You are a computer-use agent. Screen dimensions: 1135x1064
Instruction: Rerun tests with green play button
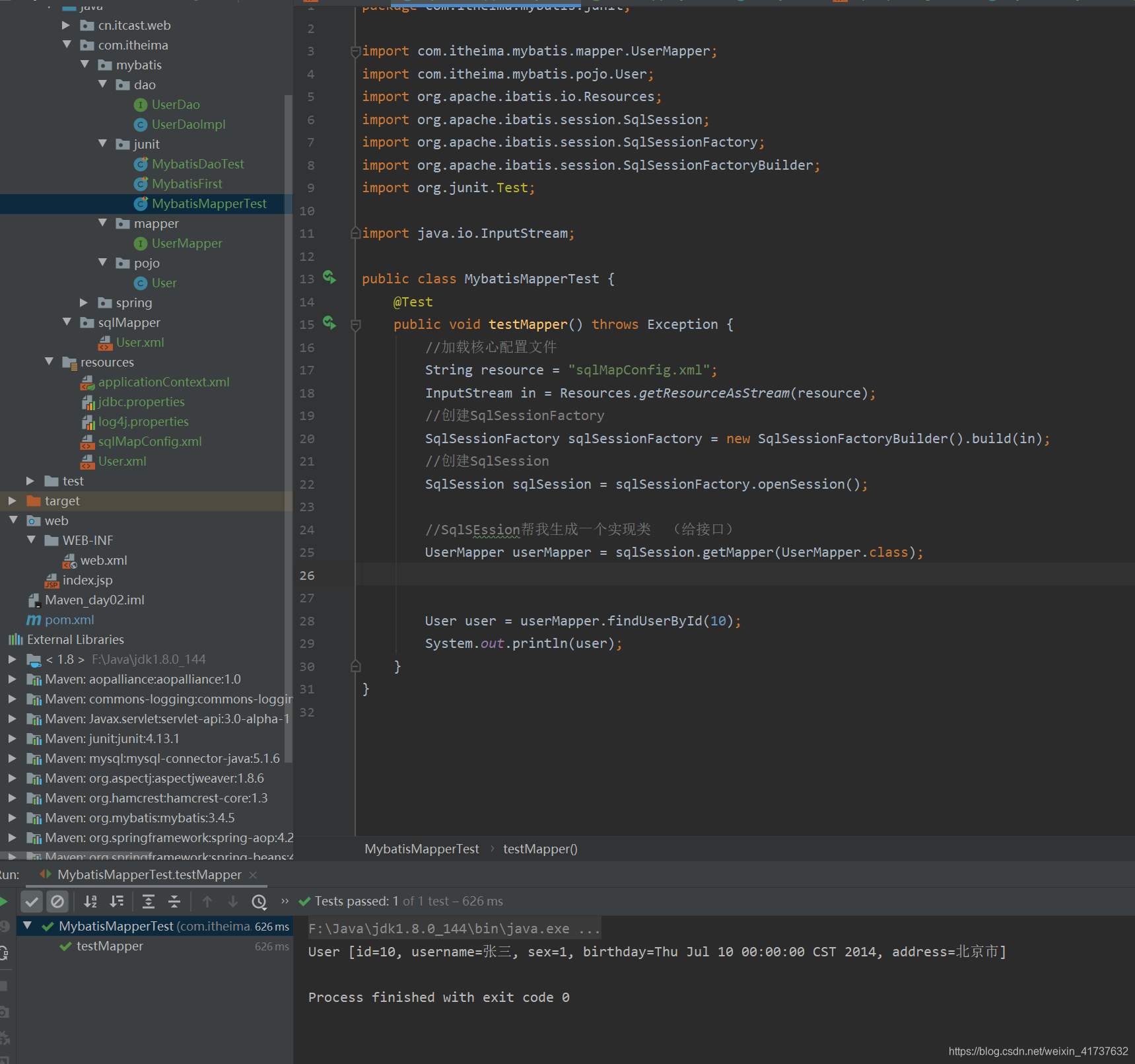click(x=3, y=902)
